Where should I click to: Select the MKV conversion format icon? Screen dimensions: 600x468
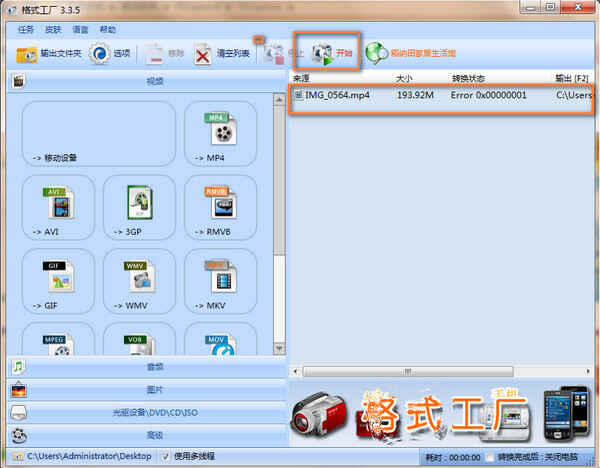click(x=220, y=280)
